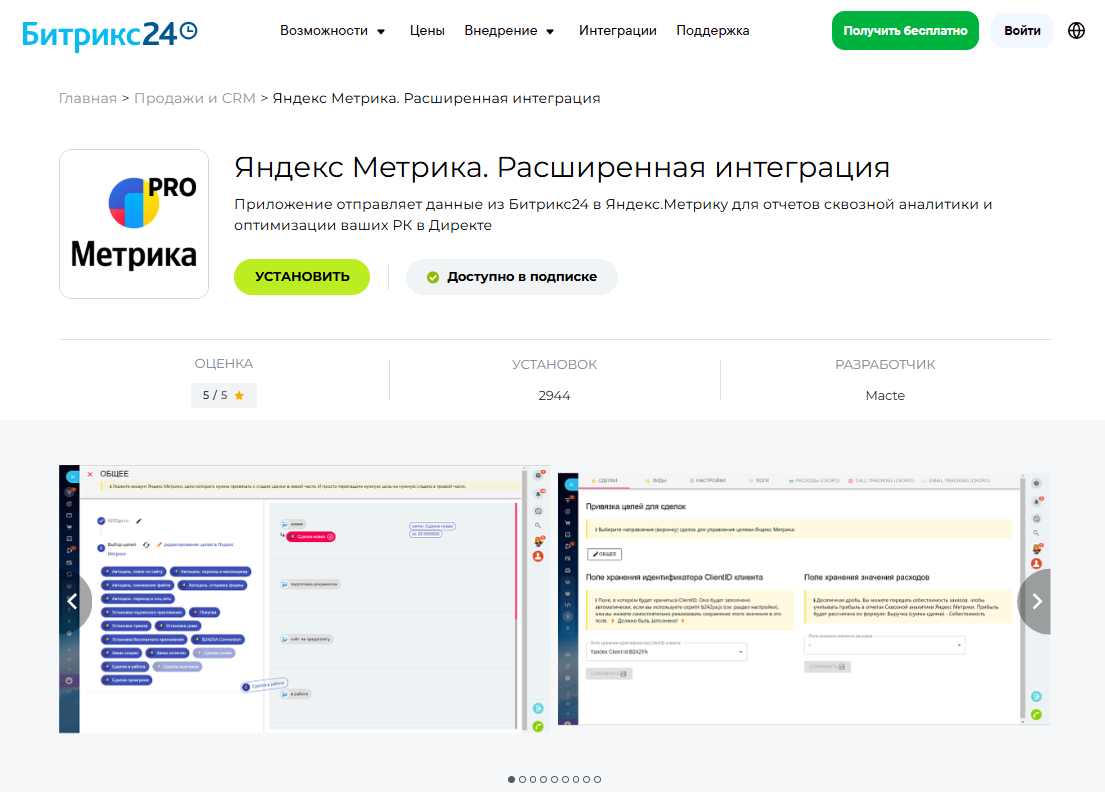This screenshot has height=792, width=1105.
Task: Open the Цены menu item
Action: (427, 30)
